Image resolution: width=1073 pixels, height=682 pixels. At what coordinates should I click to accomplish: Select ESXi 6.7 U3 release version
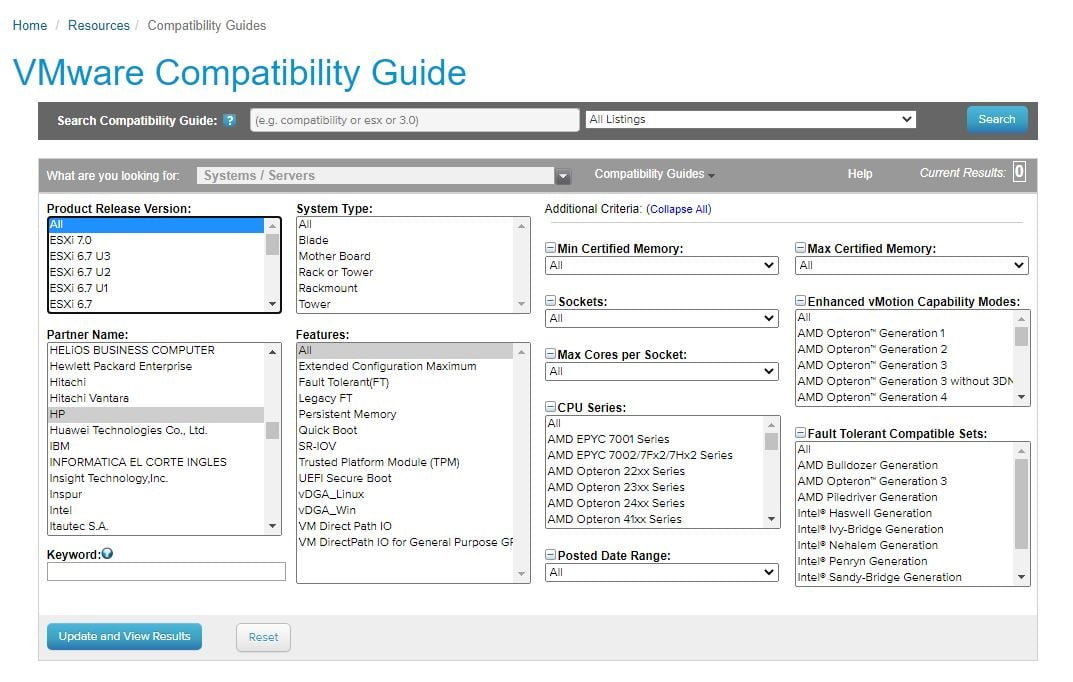coord(156,256)
